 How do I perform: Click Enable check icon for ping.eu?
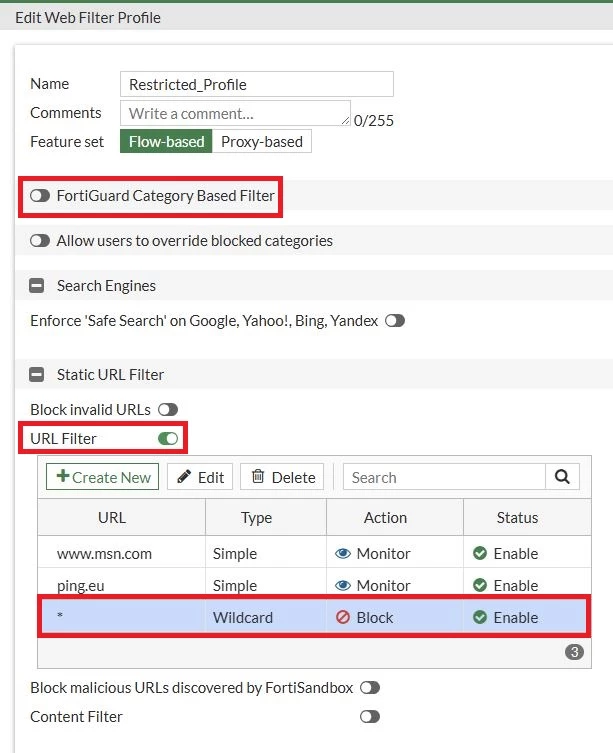coord(480,585)
